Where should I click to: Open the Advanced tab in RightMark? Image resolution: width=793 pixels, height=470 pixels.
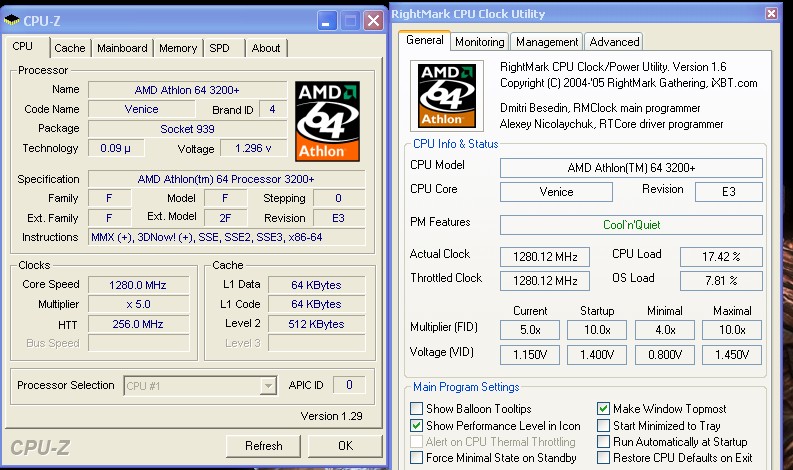[614, 42]
